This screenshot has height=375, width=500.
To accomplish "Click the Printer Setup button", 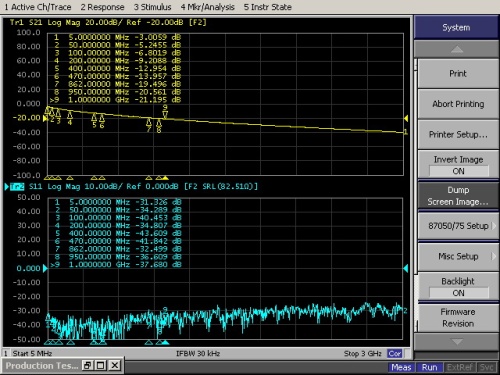I will [x=458, y=134].
